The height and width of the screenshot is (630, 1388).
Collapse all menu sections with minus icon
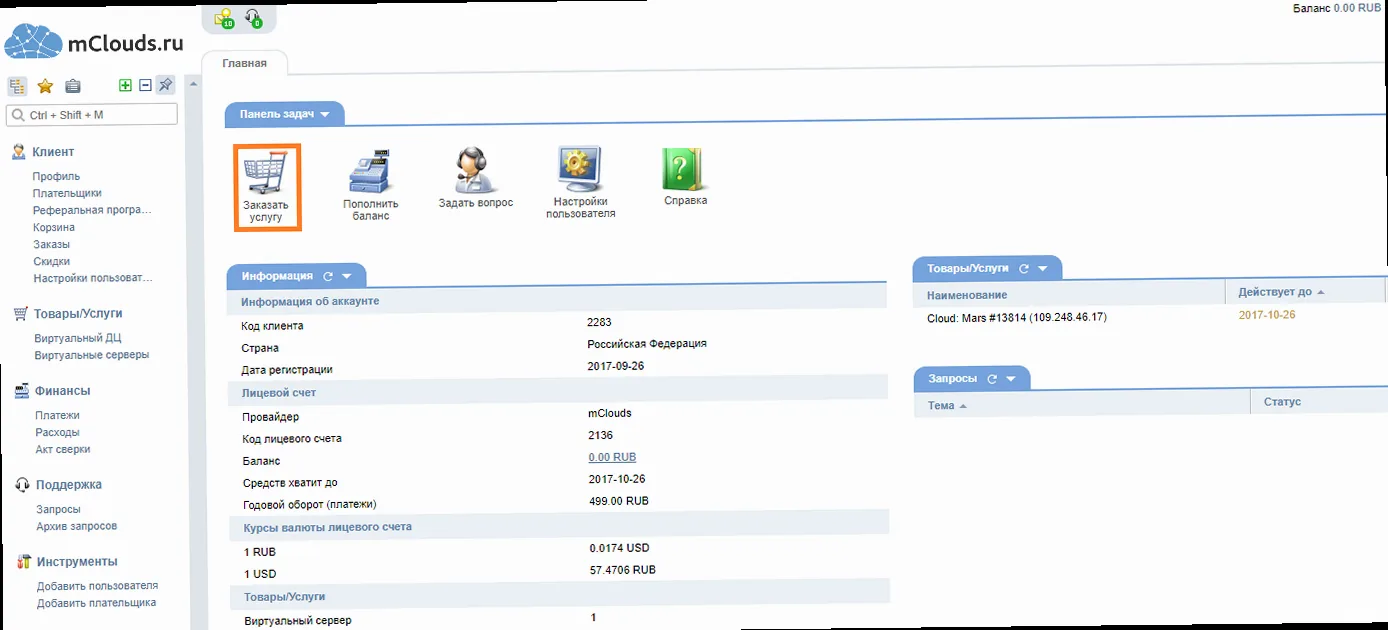point(144,85)
